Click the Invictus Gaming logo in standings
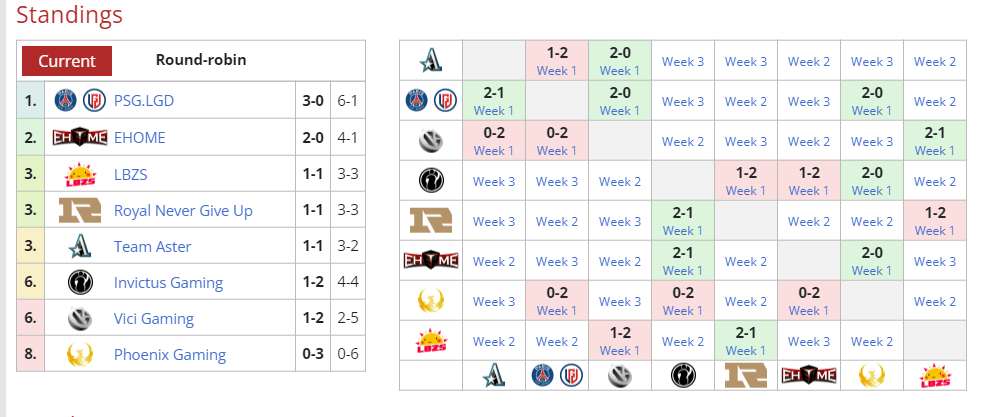Screen dimensions: 994x417 [81, 282]
